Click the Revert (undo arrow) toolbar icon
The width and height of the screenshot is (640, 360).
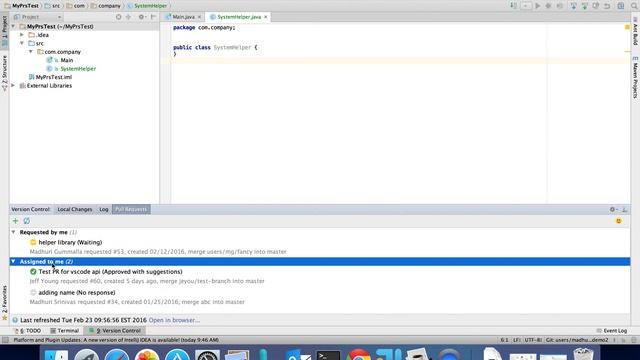click(x=607, y=6)
